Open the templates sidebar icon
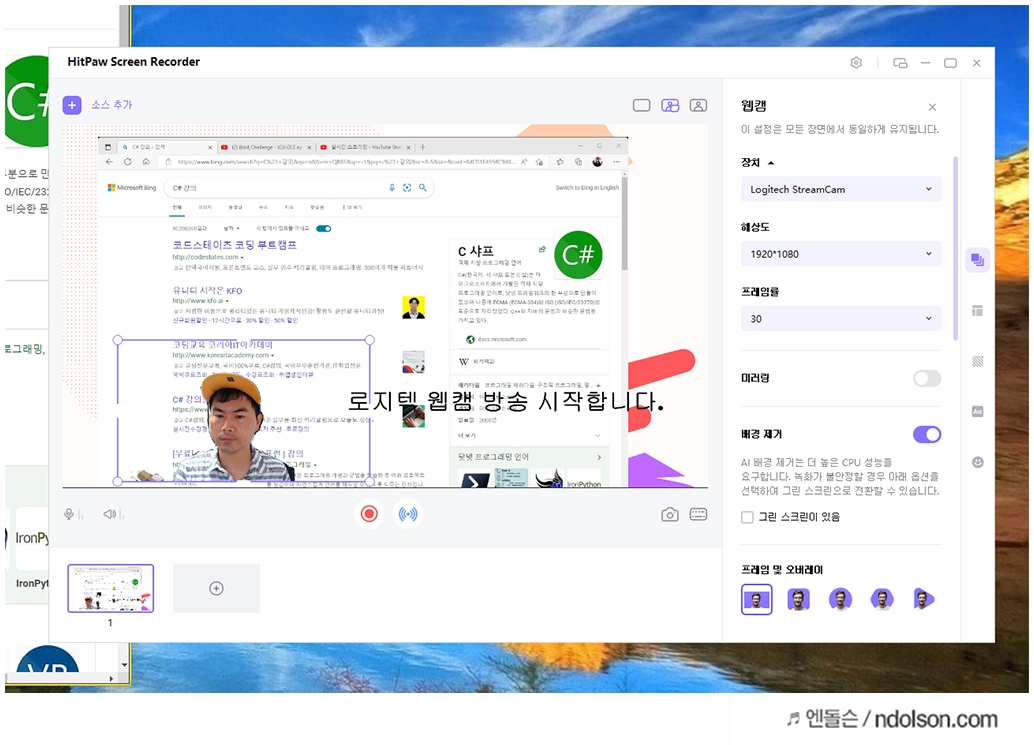1034x745 pixels. pos(977,311)
